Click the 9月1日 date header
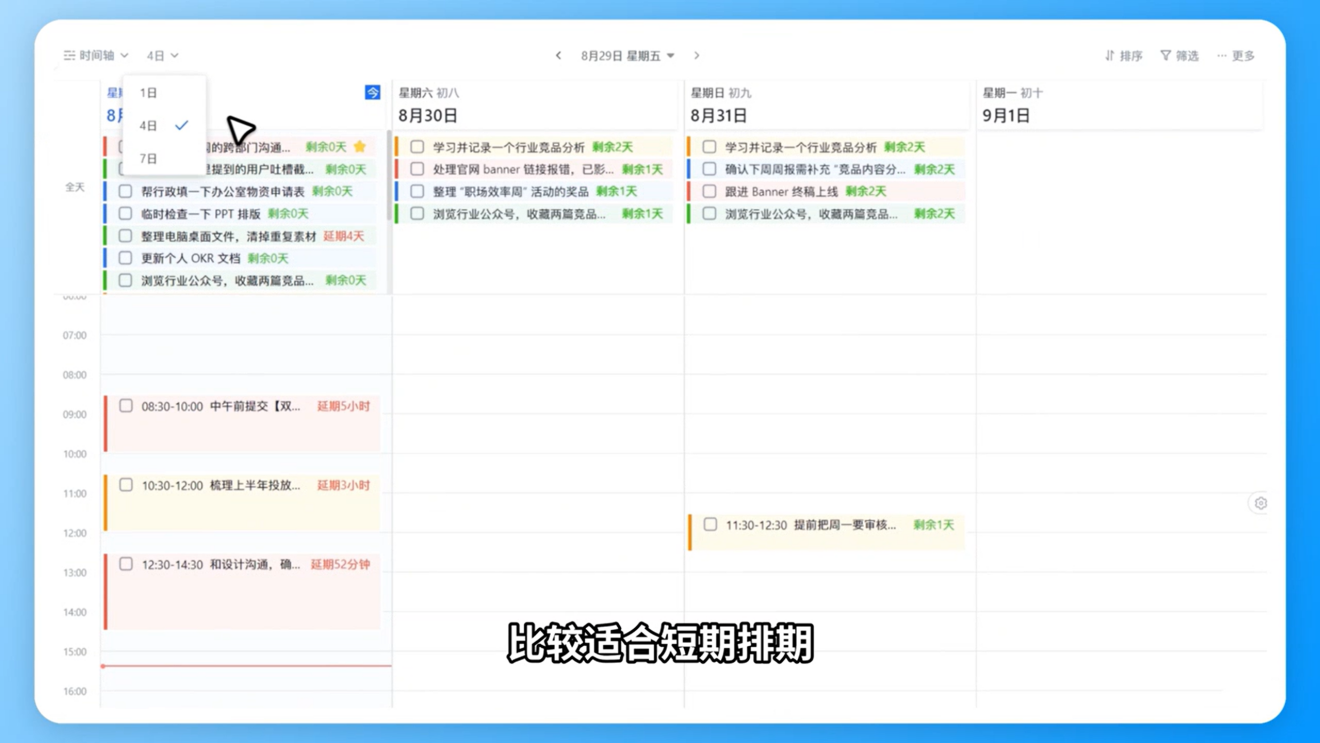 coord(1006,116)
